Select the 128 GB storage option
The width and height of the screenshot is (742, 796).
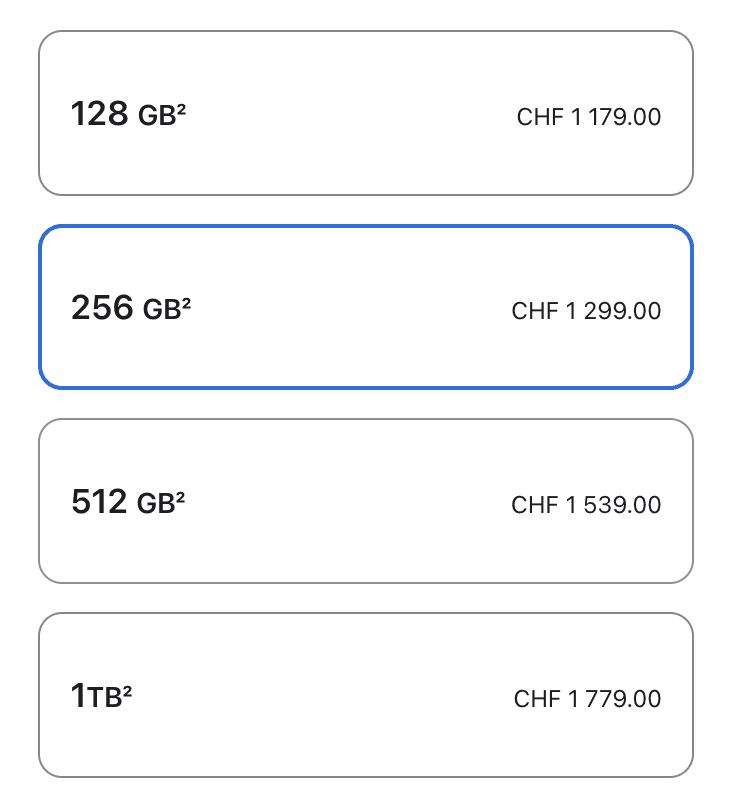pyautogui.click(x=365, y=113)
